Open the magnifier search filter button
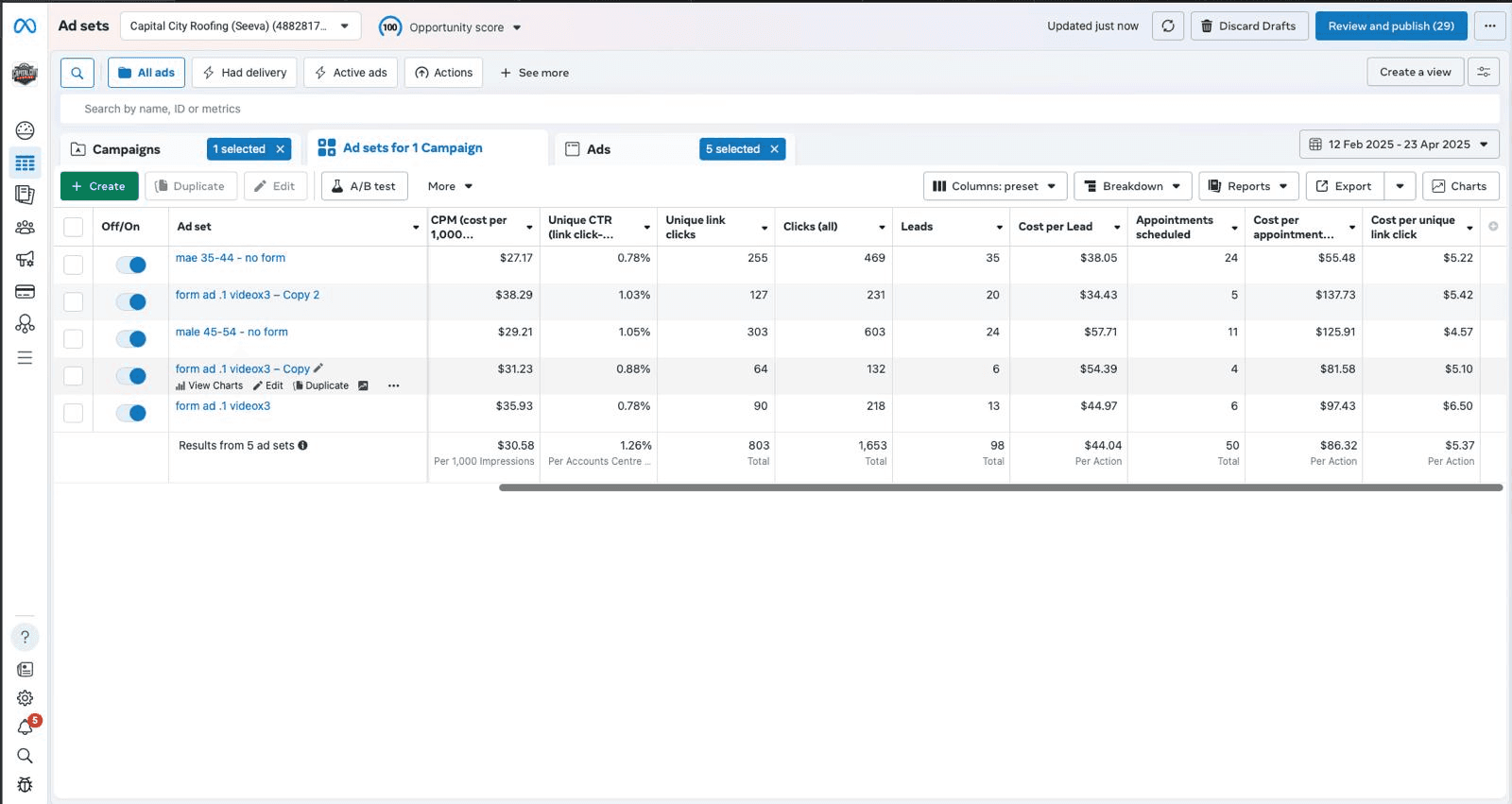The width and height of the screenshot is (1512, 804). 77,73
